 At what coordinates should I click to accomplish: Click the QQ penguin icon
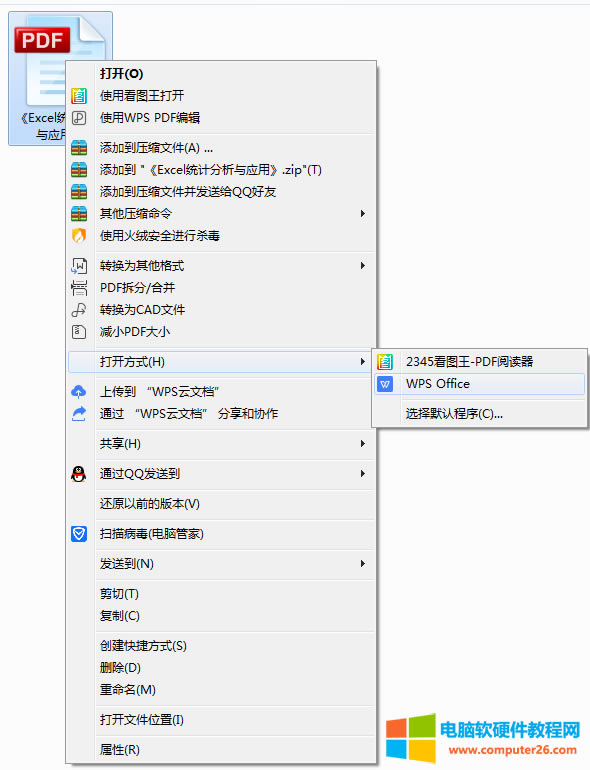(79, 474)
